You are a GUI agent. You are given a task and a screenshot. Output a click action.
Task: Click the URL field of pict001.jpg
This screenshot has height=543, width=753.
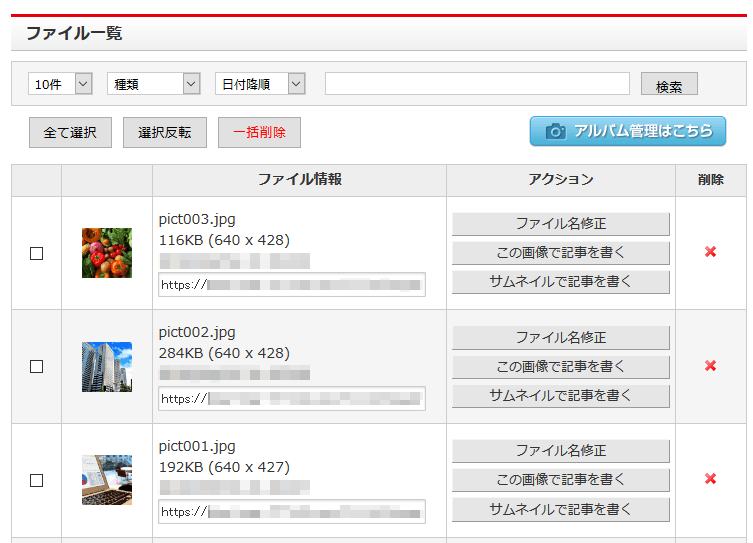point(292,512)
